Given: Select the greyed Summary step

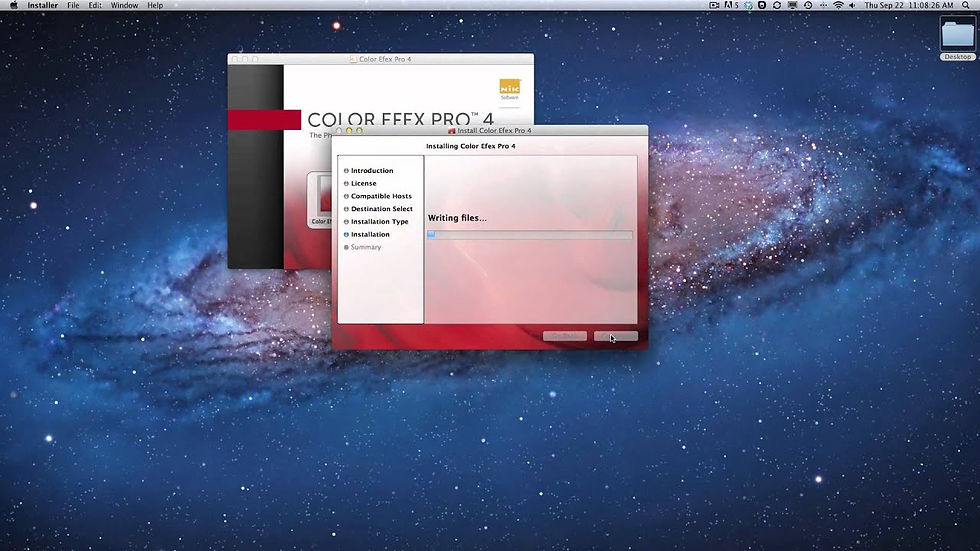Looking at the screenshot, I should 365,247.
